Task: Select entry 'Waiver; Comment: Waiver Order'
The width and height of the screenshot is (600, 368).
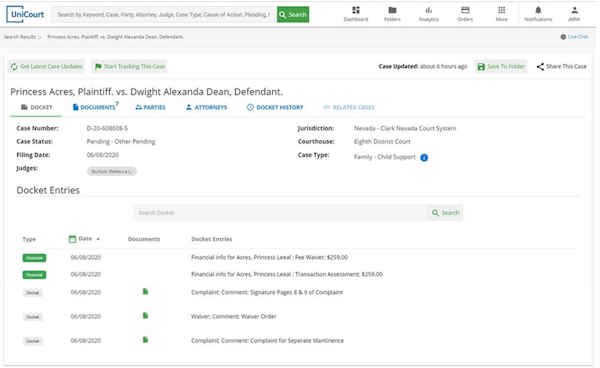Action: (233, 316)
